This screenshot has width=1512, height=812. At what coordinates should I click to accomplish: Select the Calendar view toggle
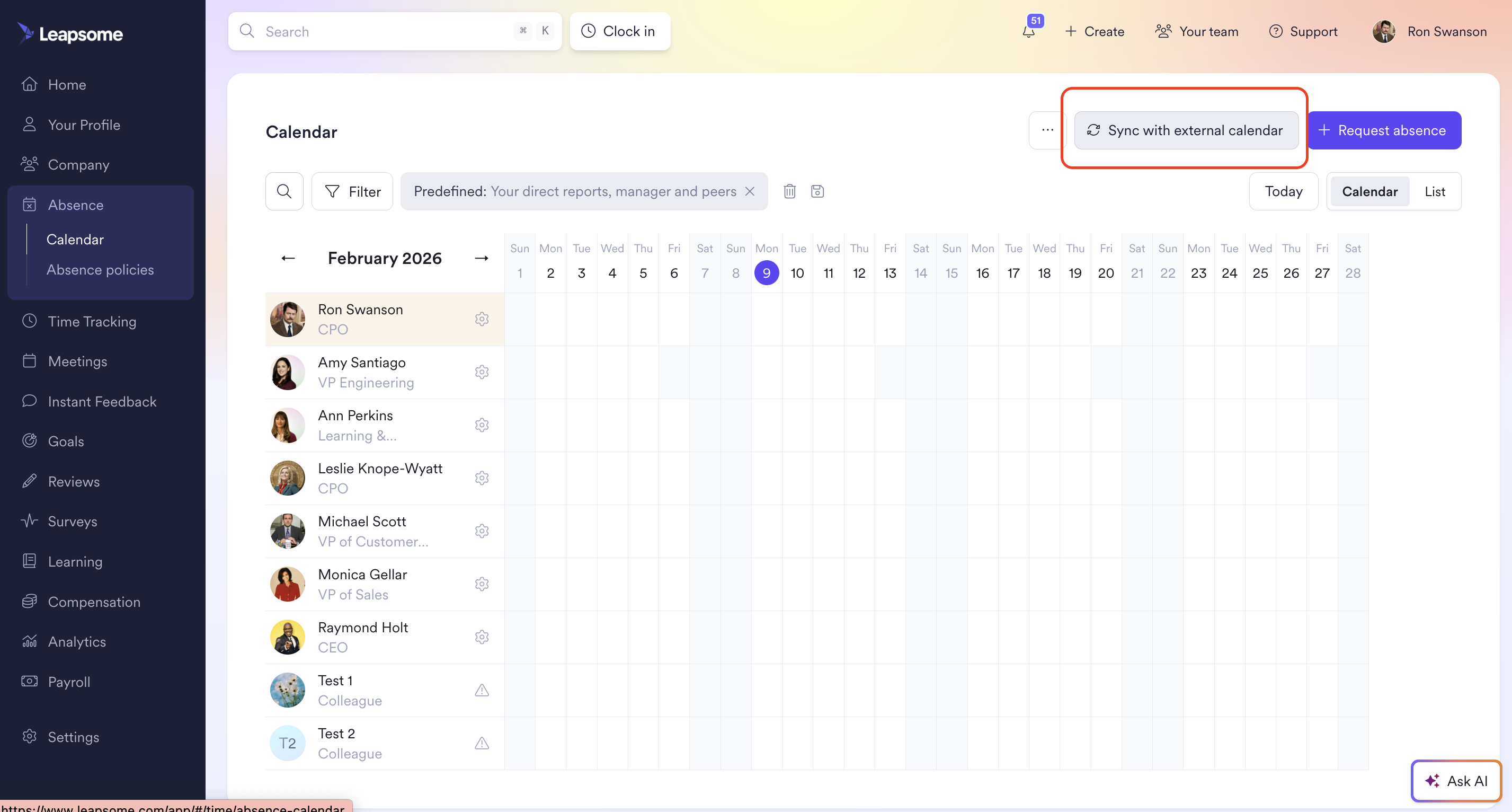pyautogui.click(x=1369, y=191)
